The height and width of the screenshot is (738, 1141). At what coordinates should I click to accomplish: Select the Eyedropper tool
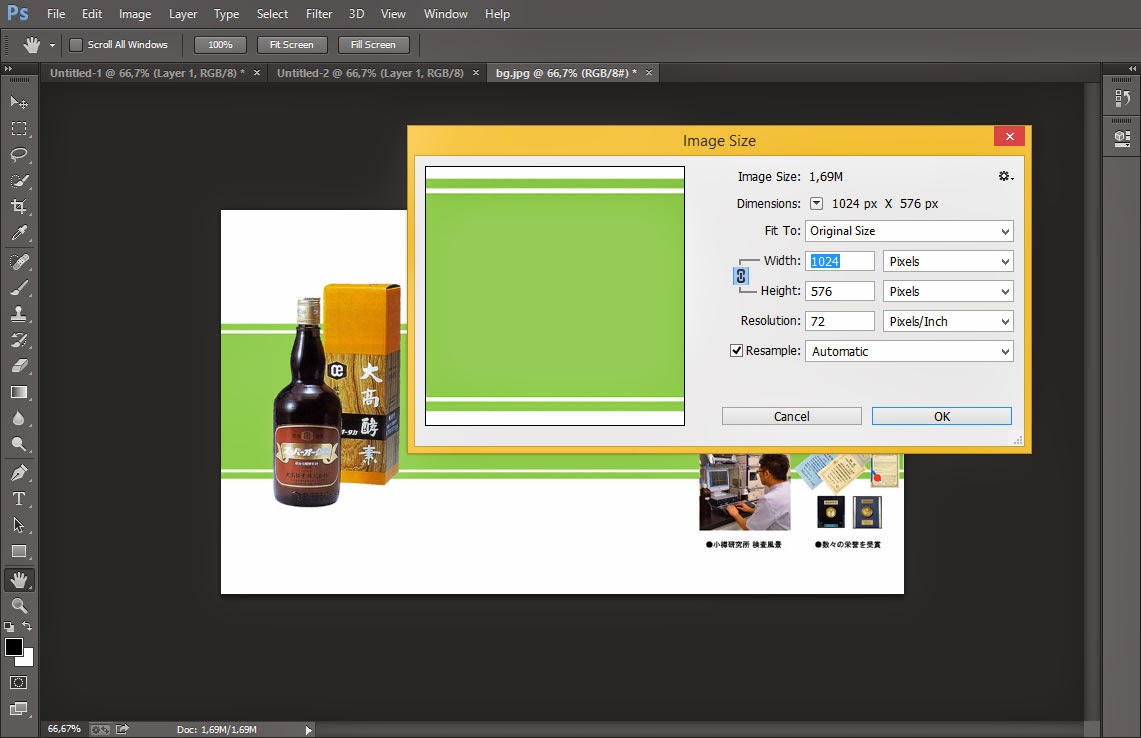click(x=19, y=234)
